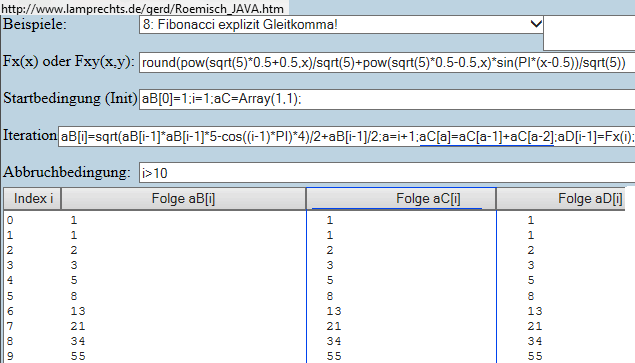Image resolution: width=635 pixels, height=363 pixels.
Task: Click value 5 in the Folge aD[i] column
Action: 531,280
